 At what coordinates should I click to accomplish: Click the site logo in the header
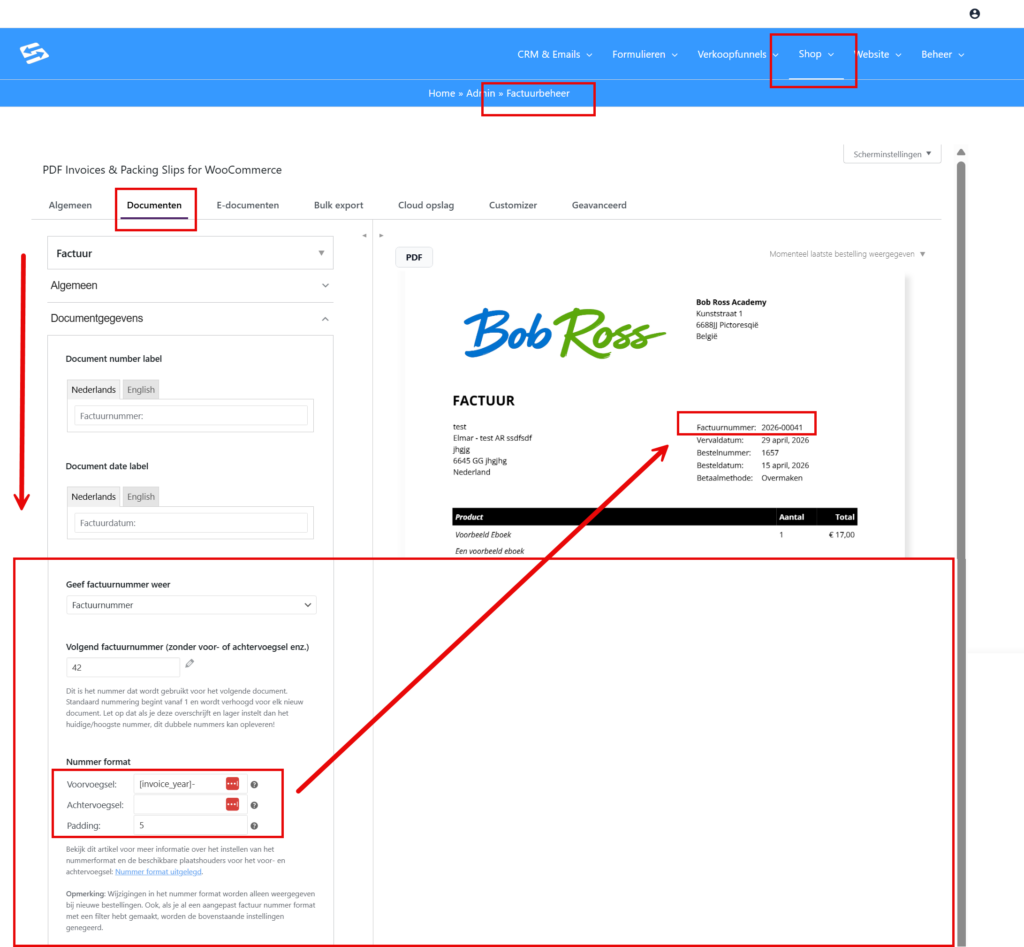tap(35, 53)
